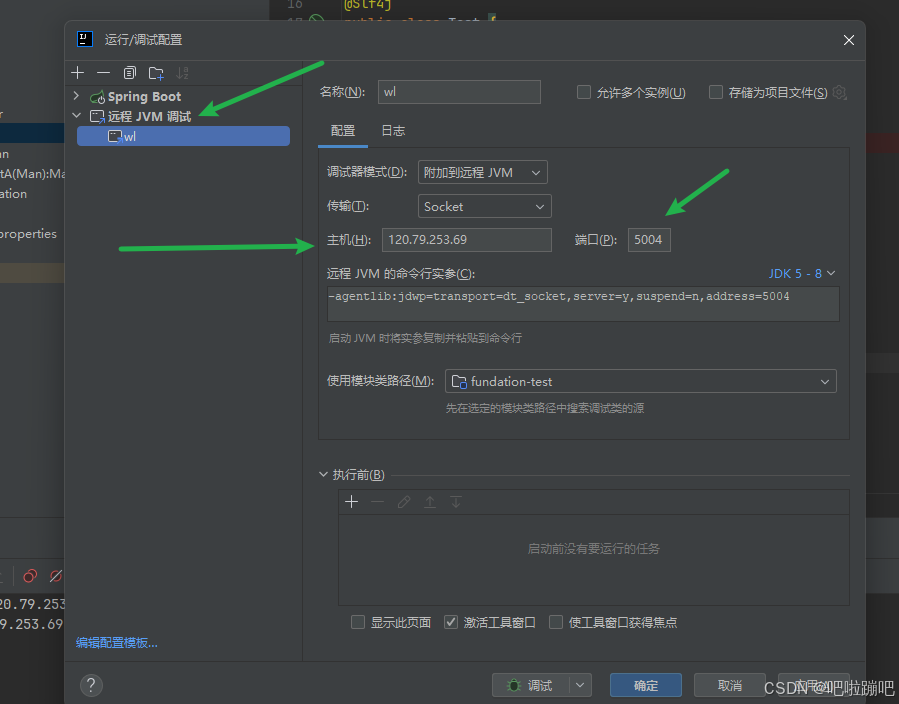Open the 使用模块类路径 module dropdown
This screenshot has height=704, width=899.
(640, 381)
